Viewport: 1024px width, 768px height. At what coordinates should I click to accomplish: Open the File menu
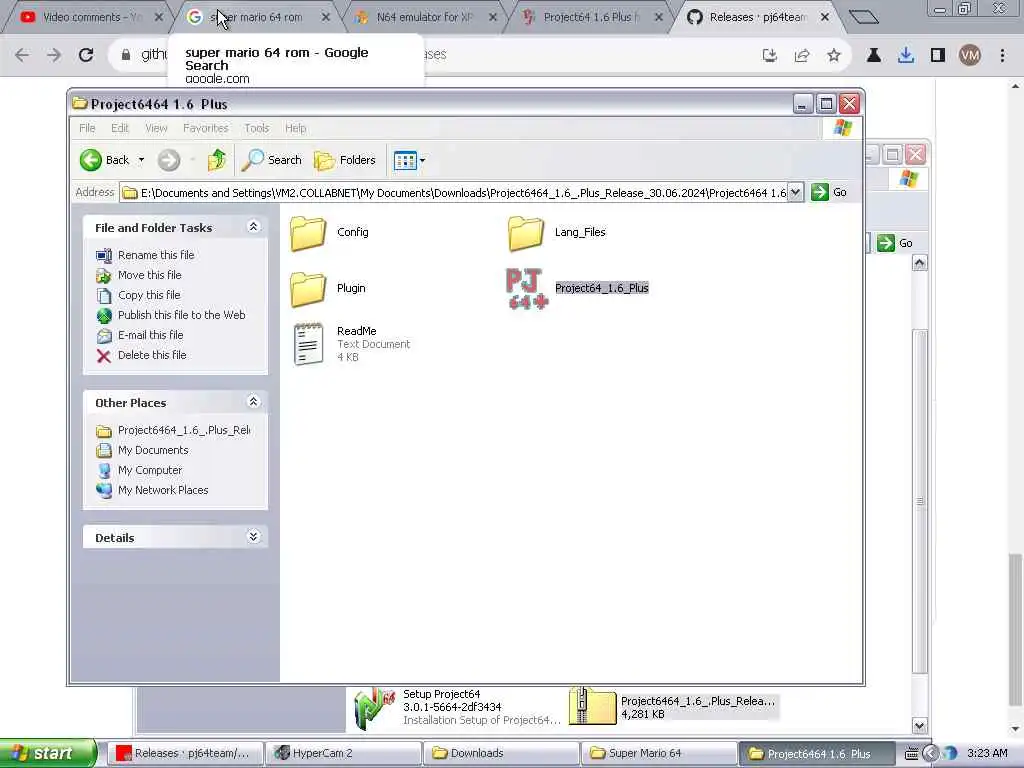(87, 128)
